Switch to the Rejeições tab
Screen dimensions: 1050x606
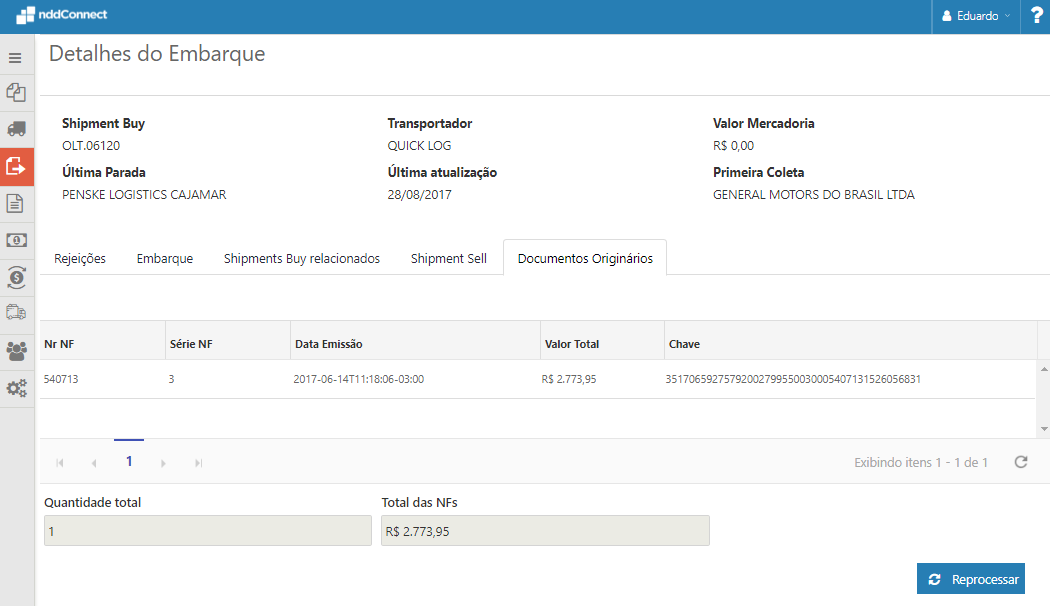pos(80,257)
